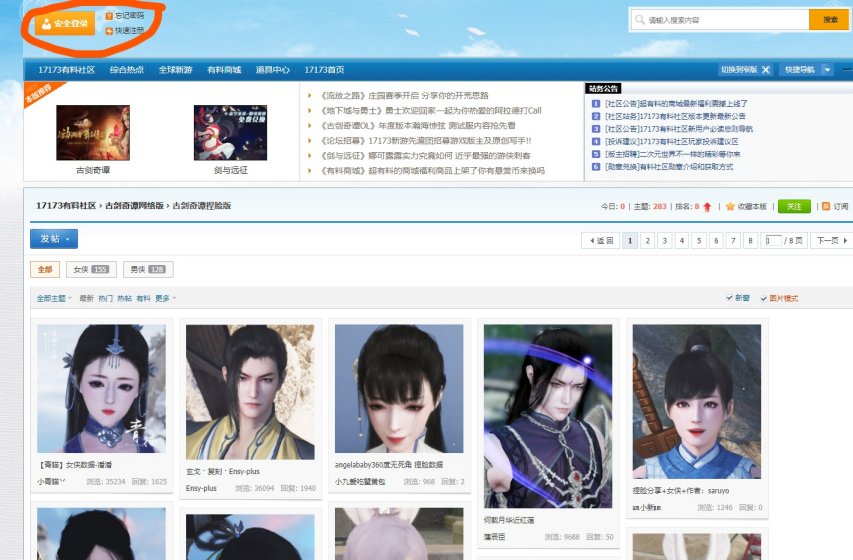
Task: Open the angelababy360度无死角 post thumbnail
Action: pos(399,389)
